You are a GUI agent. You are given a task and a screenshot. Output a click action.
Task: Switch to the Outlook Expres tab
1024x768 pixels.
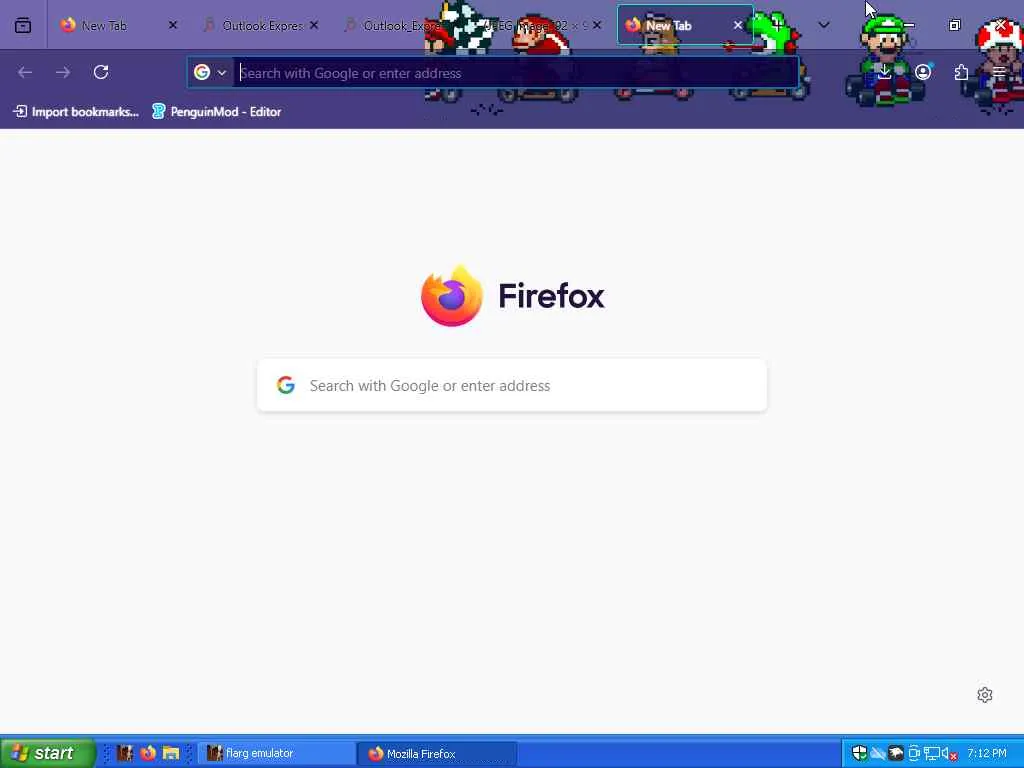pos(260,25)
